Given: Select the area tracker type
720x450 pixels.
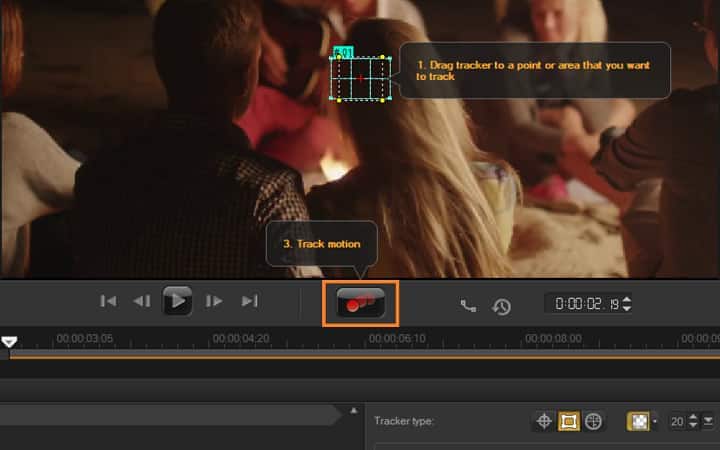Looking at the screenshot, I should click(x=569, y=422).
